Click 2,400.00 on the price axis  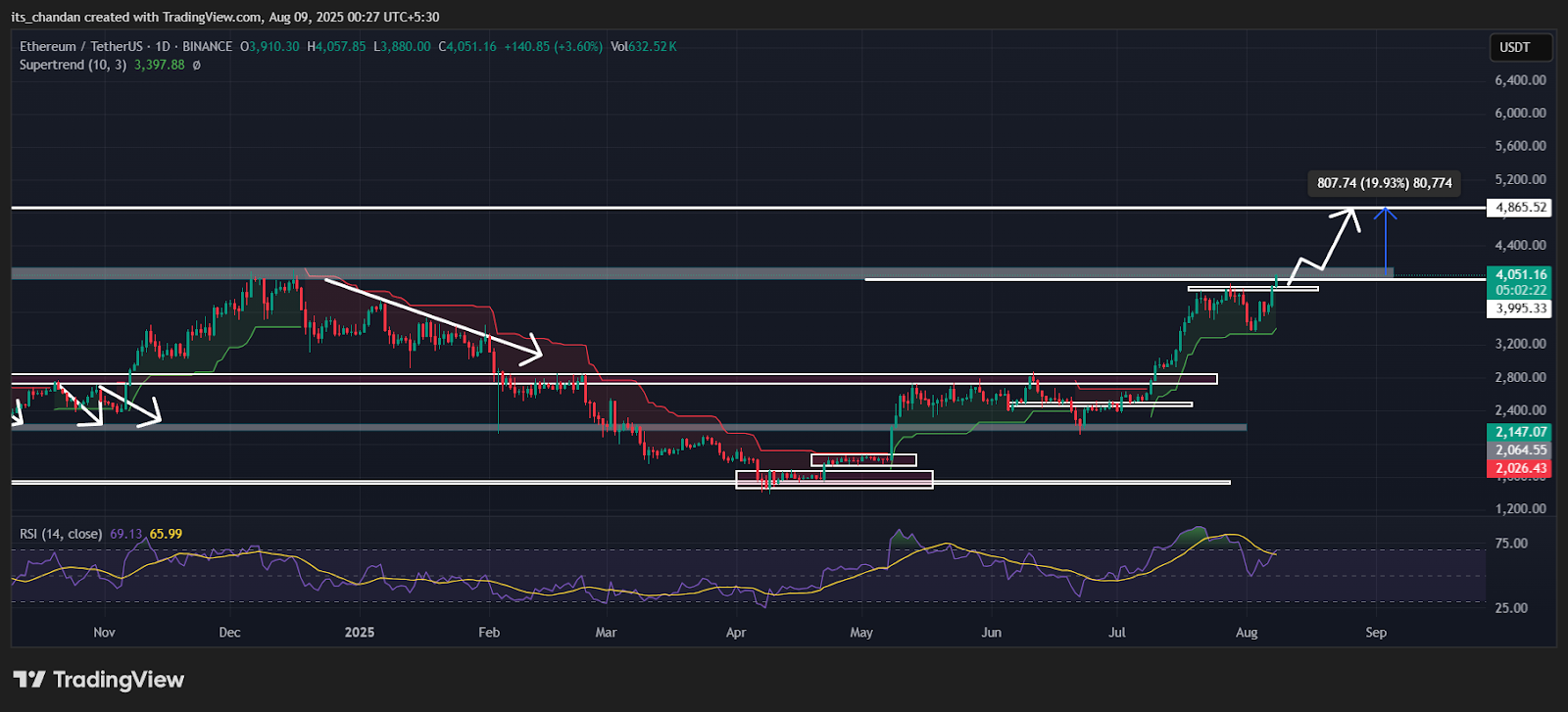pos(1521,410)
